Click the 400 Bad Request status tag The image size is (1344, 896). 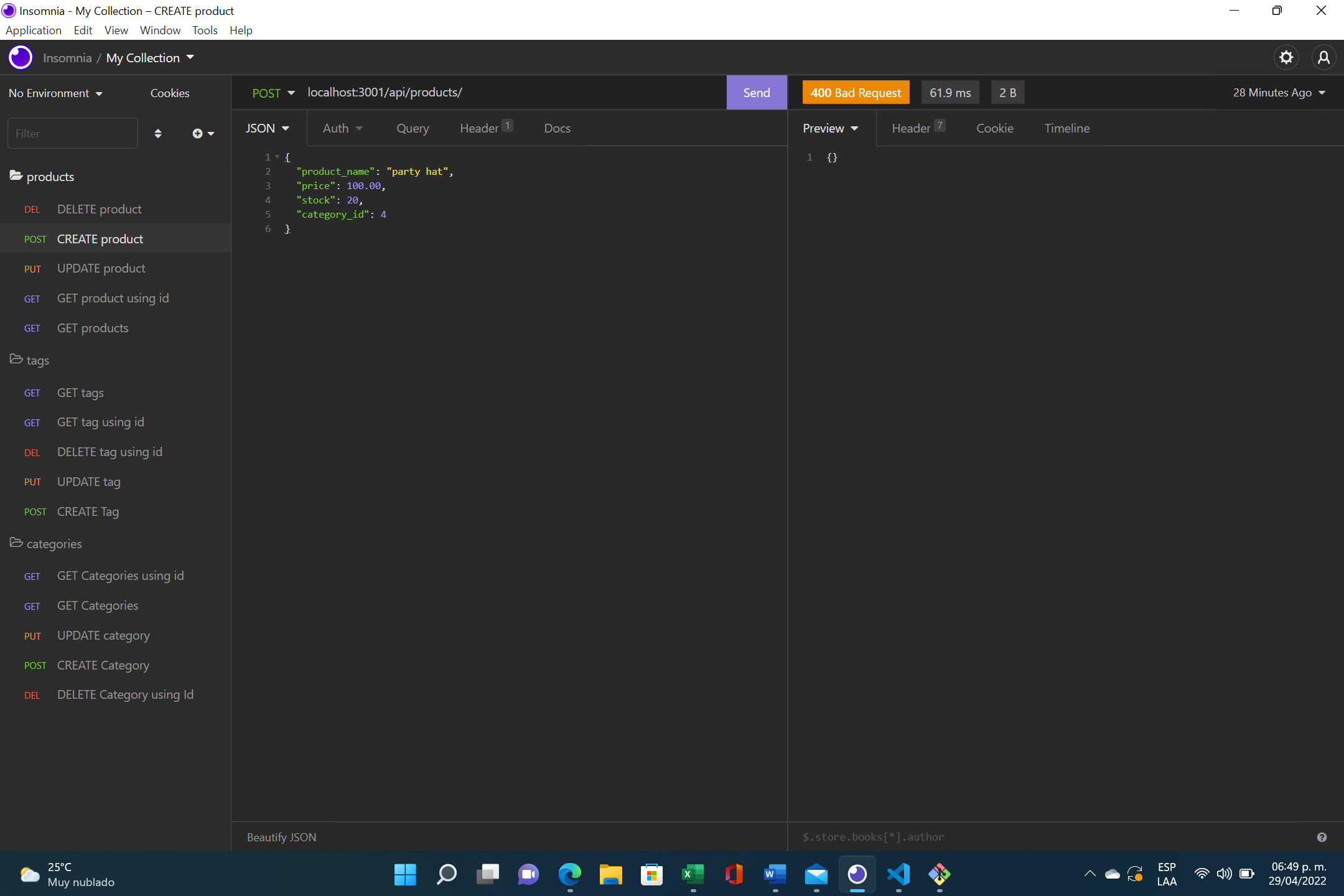pyautogui.click(x=856, y=93)
